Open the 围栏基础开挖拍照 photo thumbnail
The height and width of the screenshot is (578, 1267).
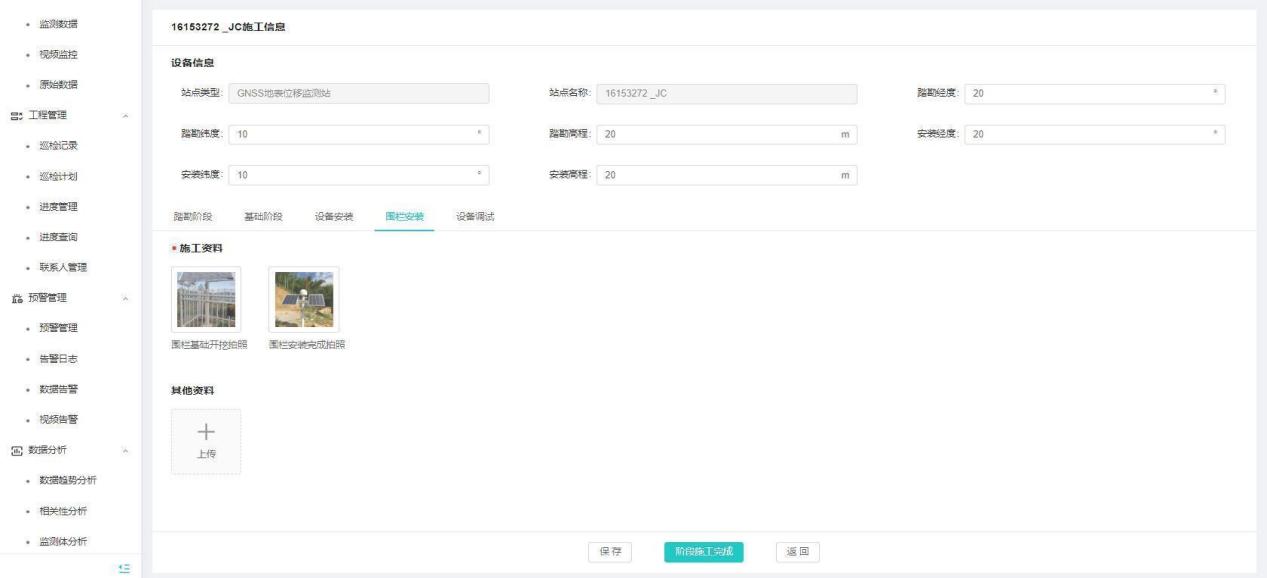[x=206, y=300]
